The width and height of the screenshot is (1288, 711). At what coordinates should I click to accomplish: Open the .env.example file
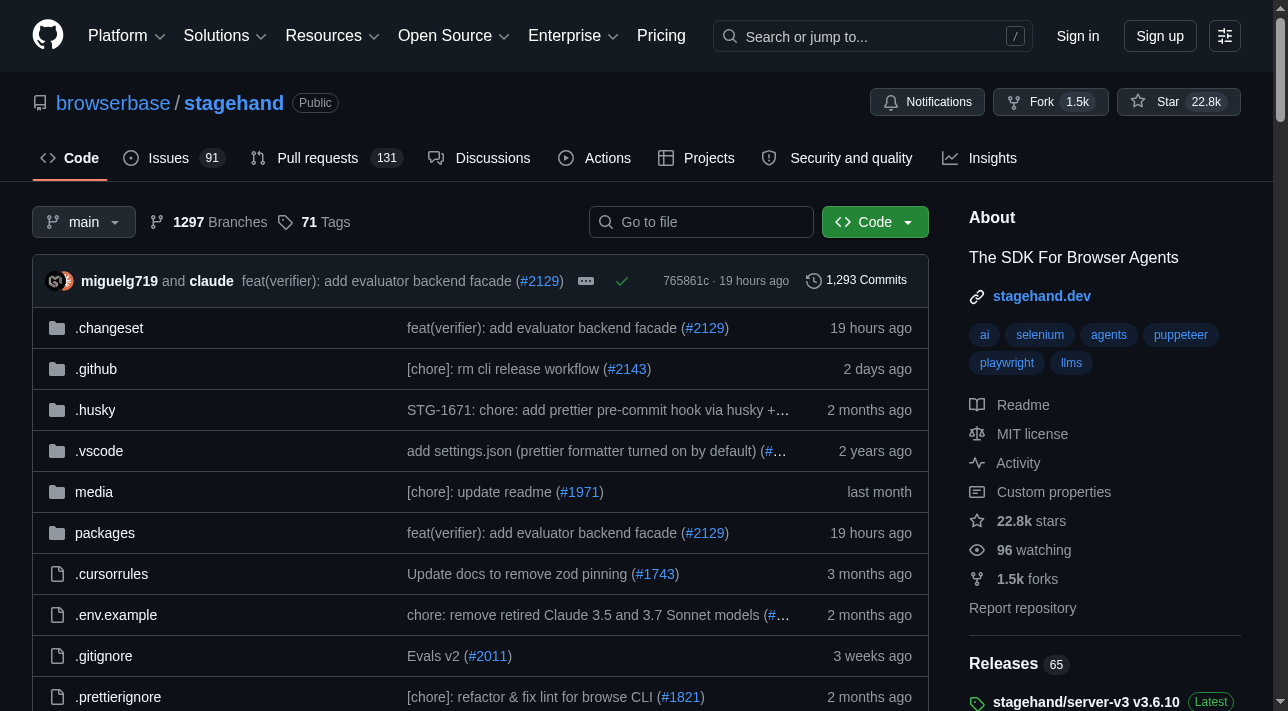tap(116, 615)
